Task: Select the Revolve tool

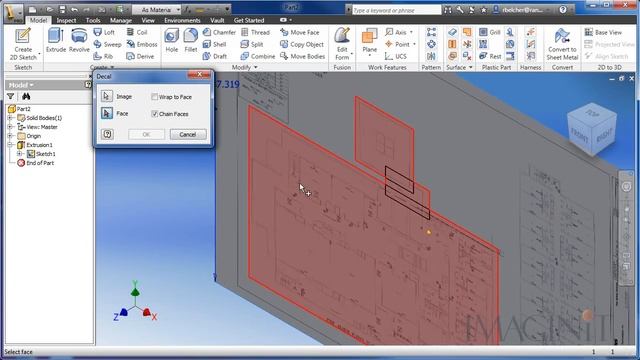Action: click(x=79, y=40)
